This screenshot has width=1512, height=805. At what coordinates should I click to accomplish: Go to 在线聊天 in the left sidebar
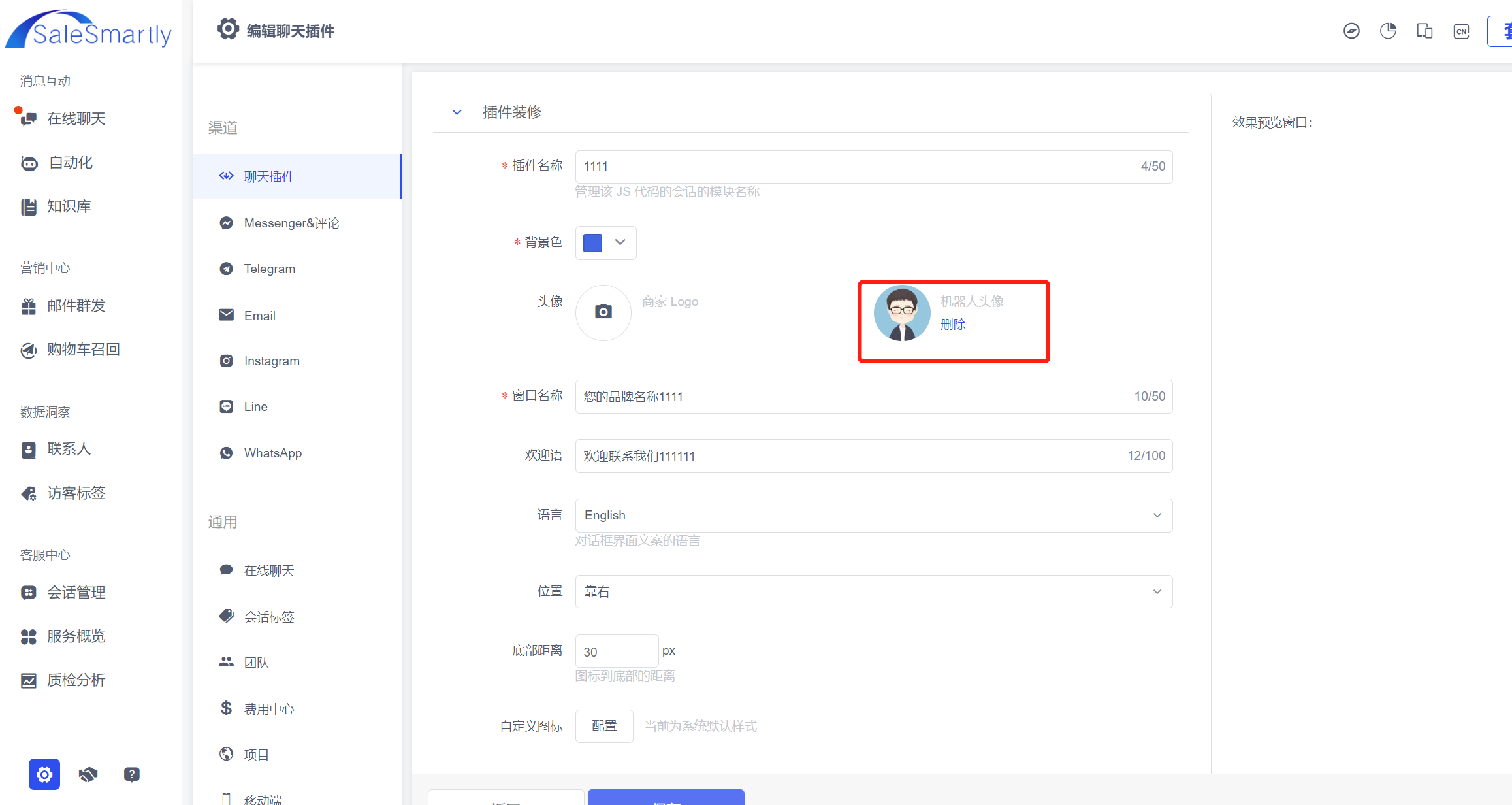[76, 119]
